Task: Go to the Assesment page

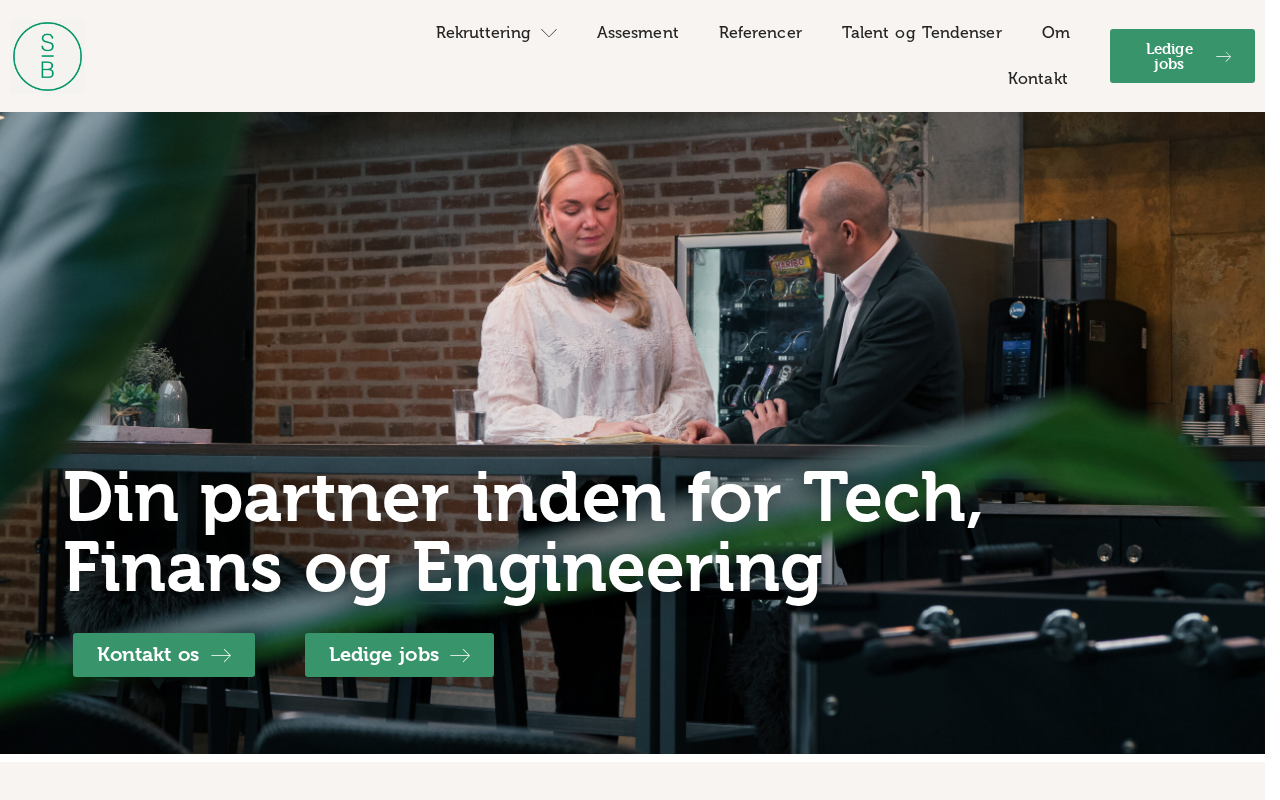Action: click(638, 33)
